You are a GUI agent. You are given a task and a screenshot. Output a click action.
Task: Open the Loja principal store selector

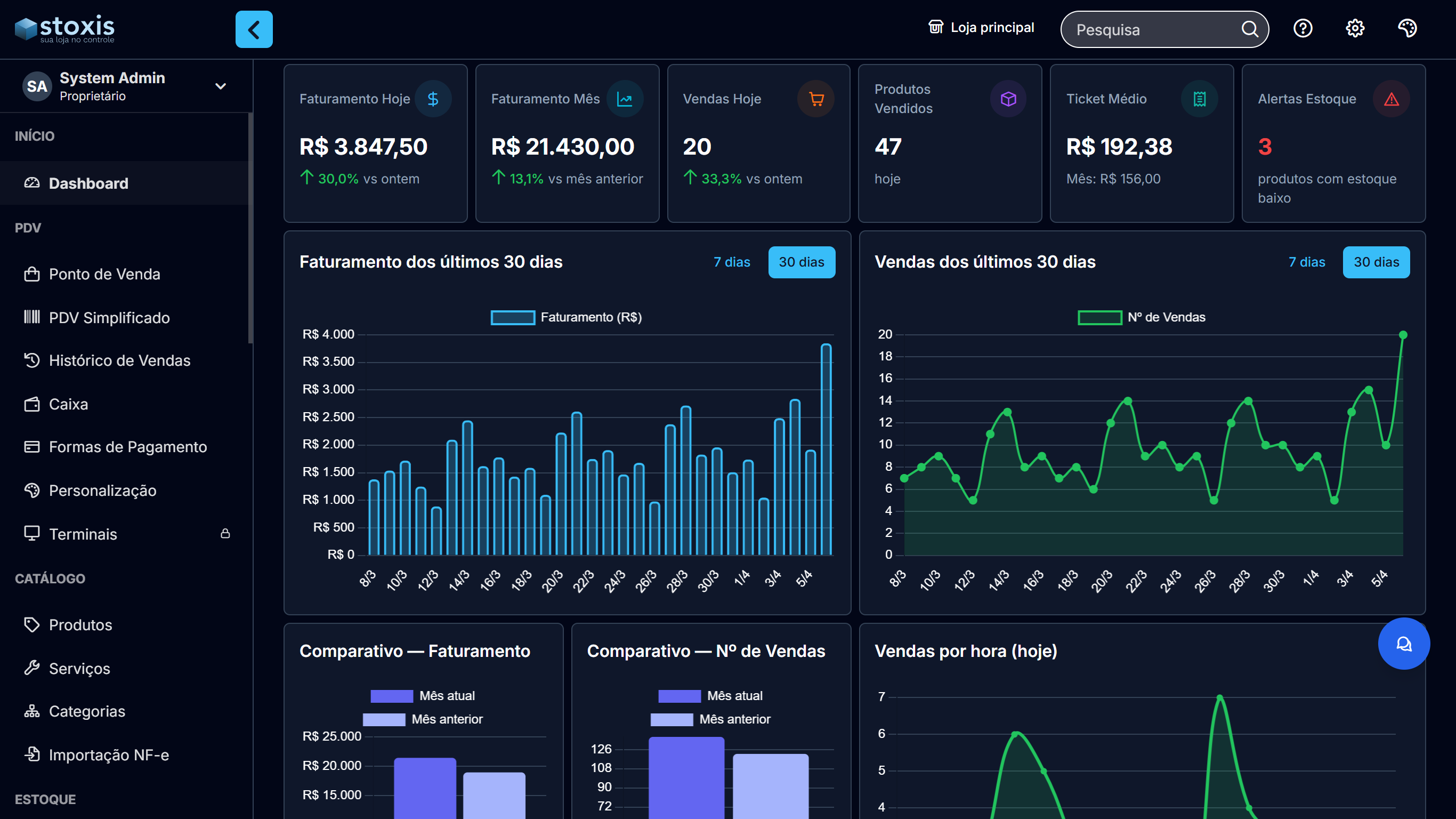pyautogui.click(x=981, y=27)
